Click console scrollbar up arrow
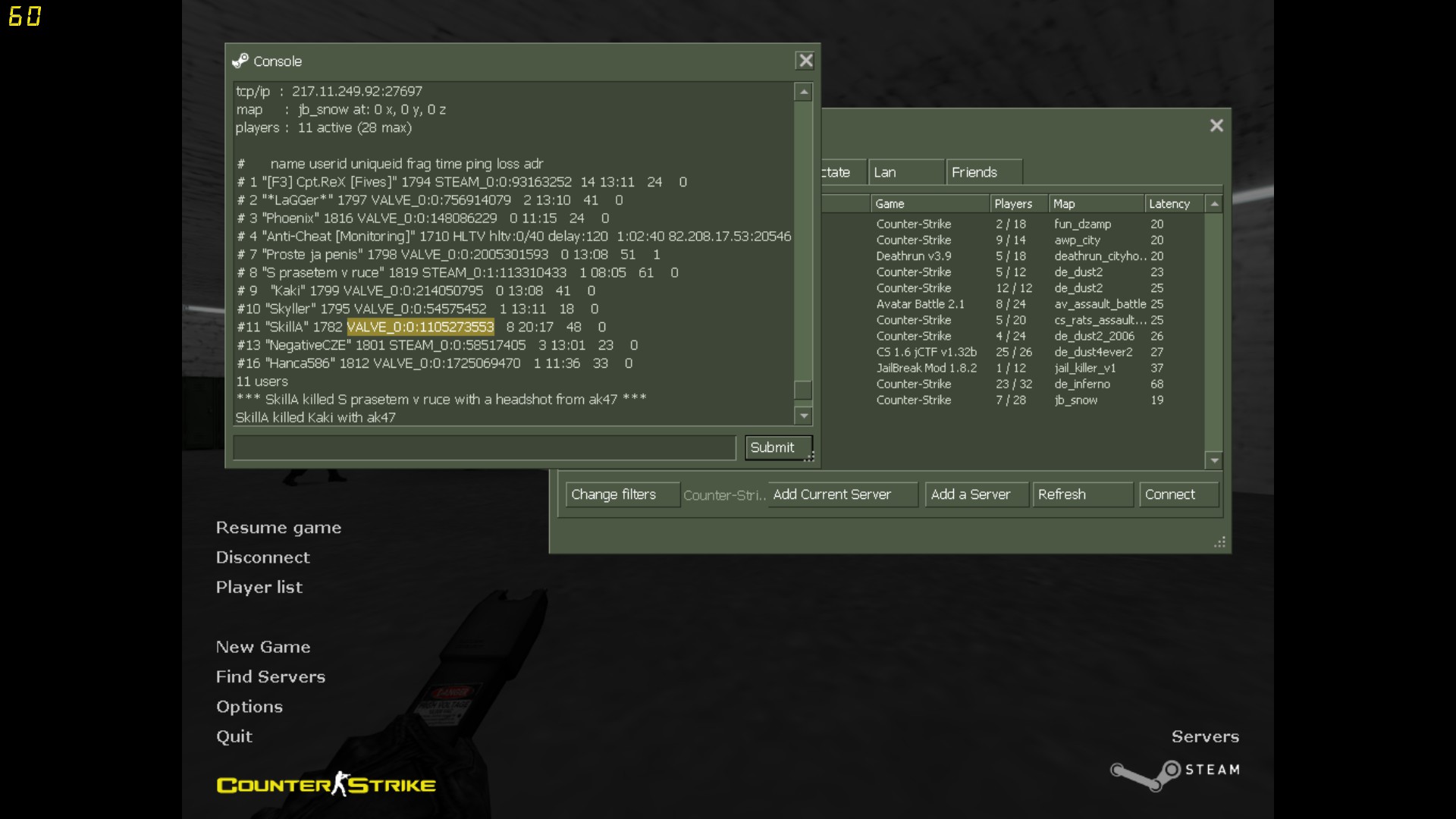Viewport: 1456px width, 819px height. point(803,92)
